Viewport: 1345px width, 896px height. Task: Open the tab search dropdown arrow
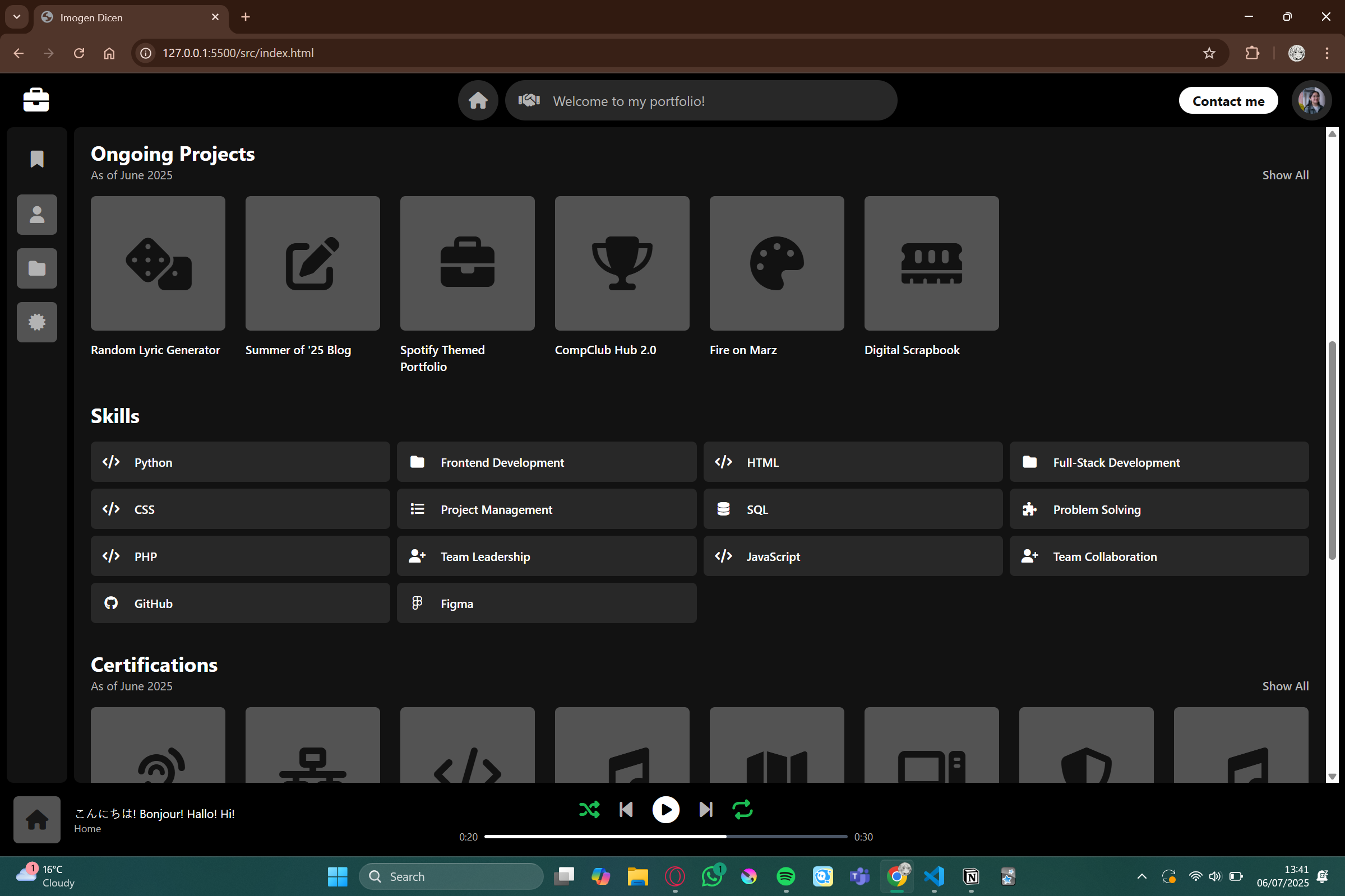[x=17, y=17]
